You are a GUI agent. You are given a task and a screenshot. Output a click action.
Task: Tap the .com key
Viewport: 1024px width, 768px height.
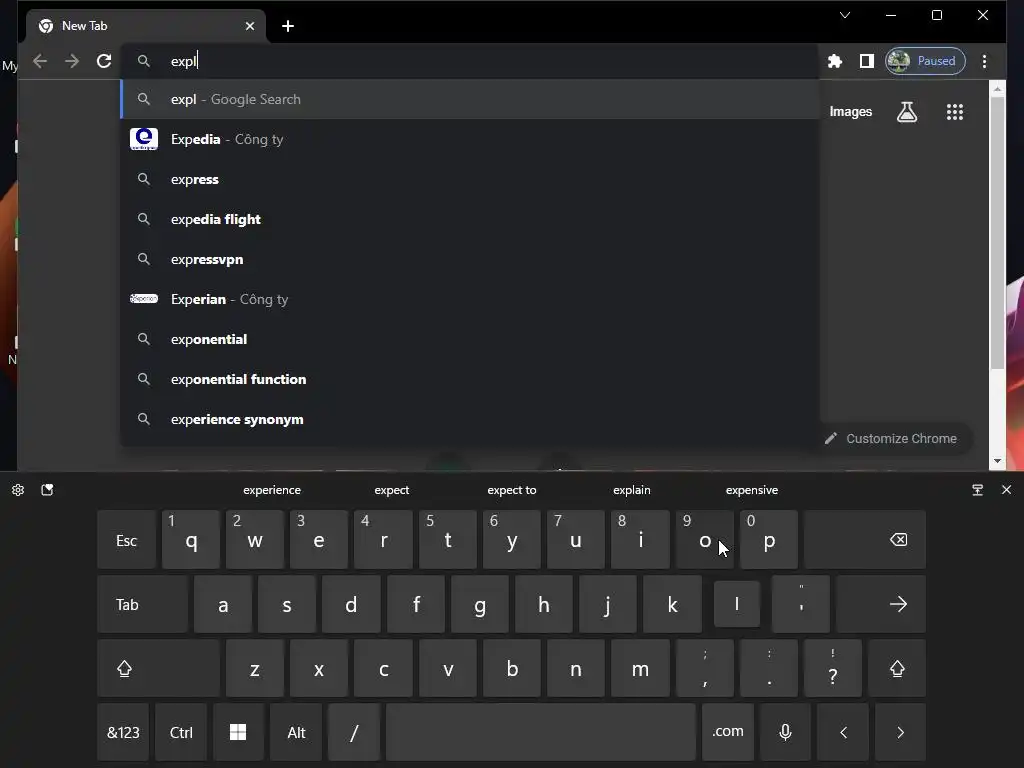(x=728, y=732)
